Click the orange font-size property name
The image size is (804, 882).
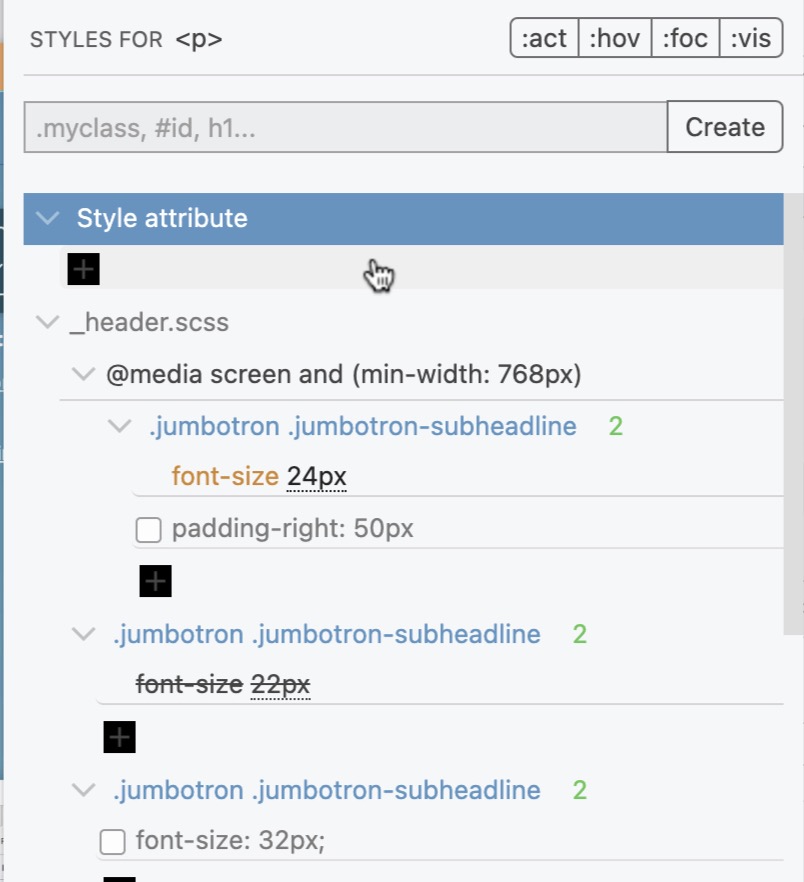pos(225,476)
